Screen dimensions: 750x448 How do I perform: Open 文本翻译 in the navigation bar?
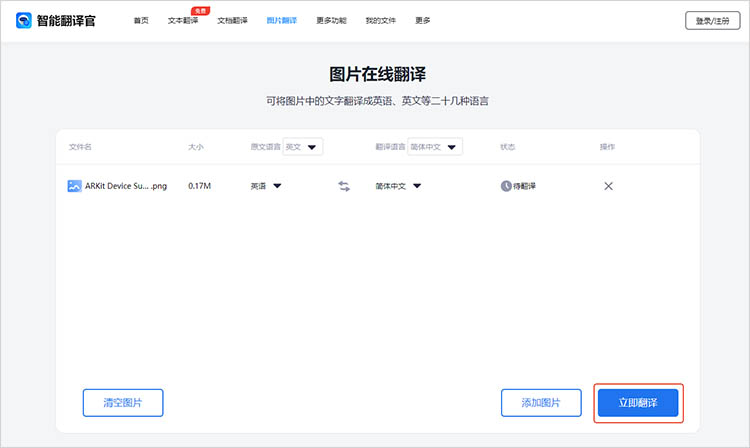[x=183, y=21]
